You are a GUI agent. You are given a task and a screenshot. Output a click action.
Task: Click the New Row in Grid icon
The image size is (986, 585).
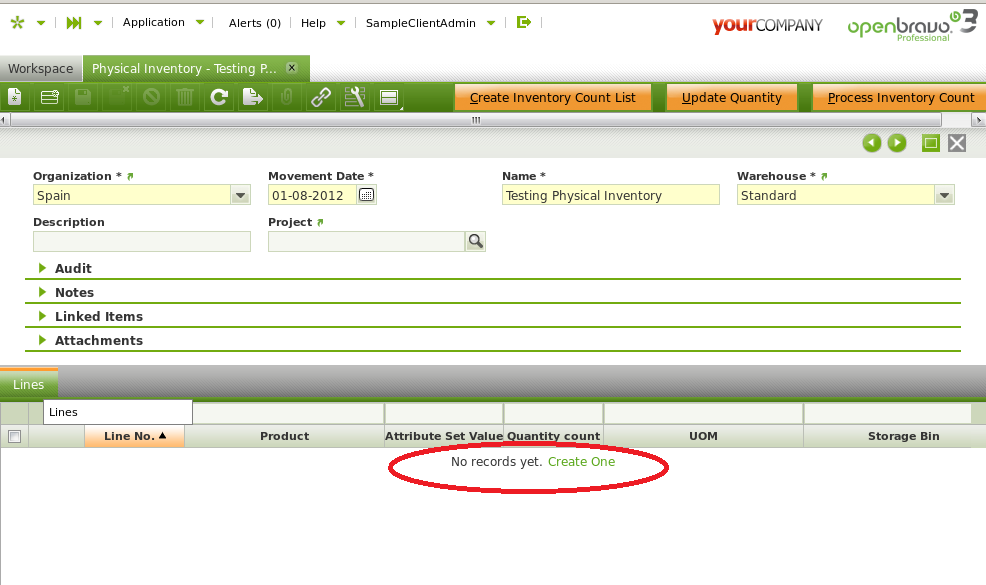tap(49, 97)
